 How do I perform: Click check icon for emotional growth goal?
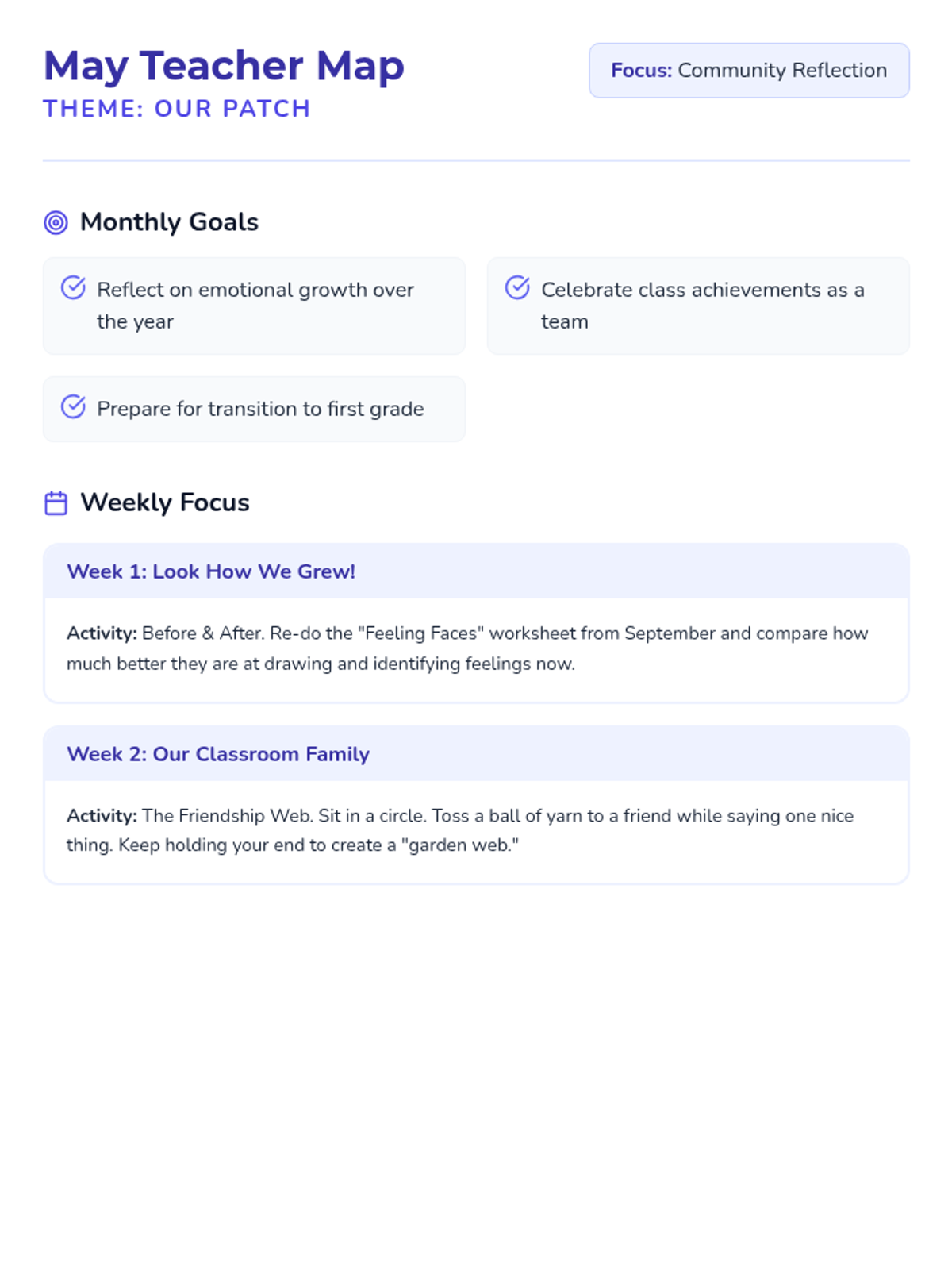tap(73, 287)
